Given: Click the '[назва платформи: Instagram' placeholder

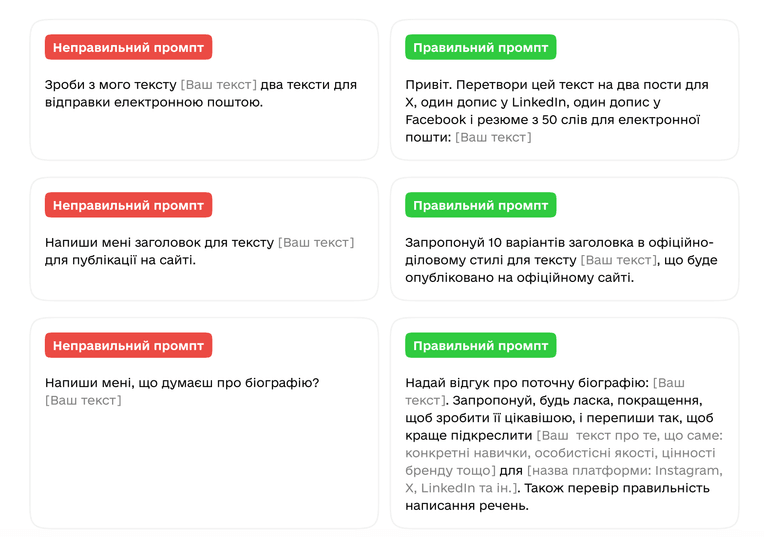Looking at the screenshot, I should click(x=625, y=471).
